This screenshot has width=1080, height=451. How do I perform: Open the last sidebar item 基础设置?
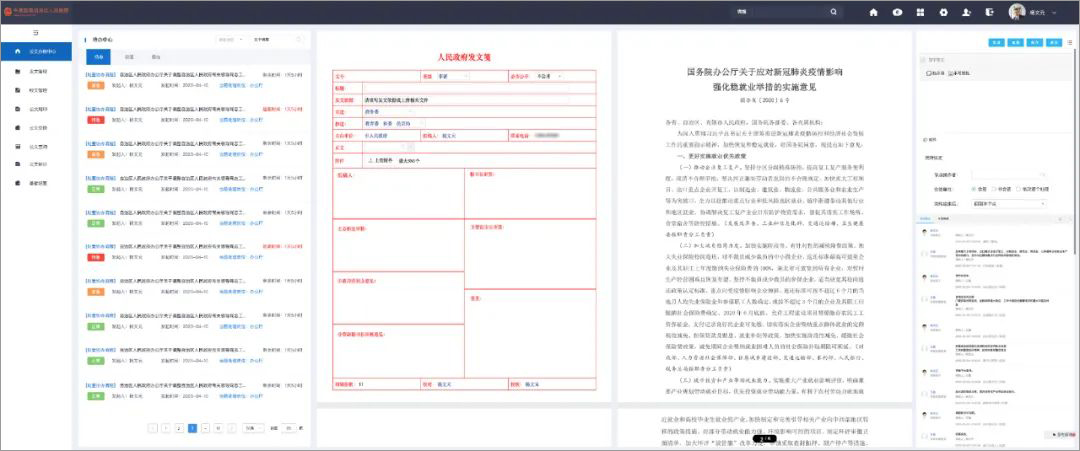36,183
